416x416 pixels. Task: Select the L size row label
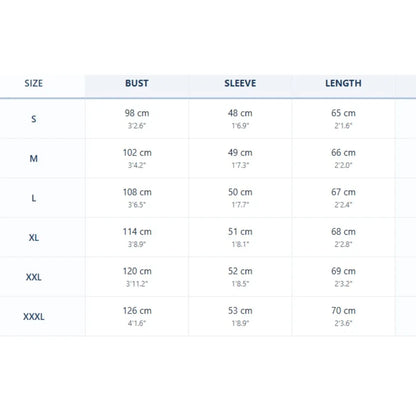34,198
